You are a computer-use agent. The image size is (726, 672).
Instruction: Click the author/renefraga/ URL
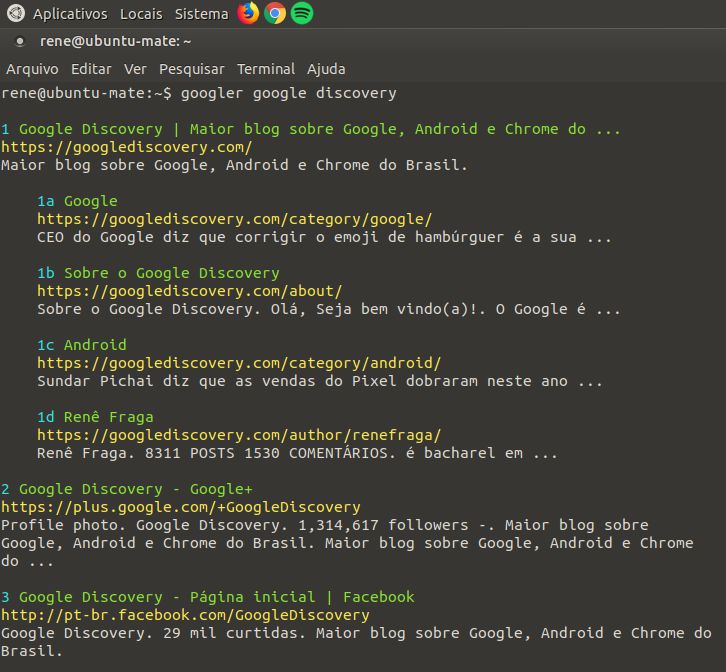239,435
